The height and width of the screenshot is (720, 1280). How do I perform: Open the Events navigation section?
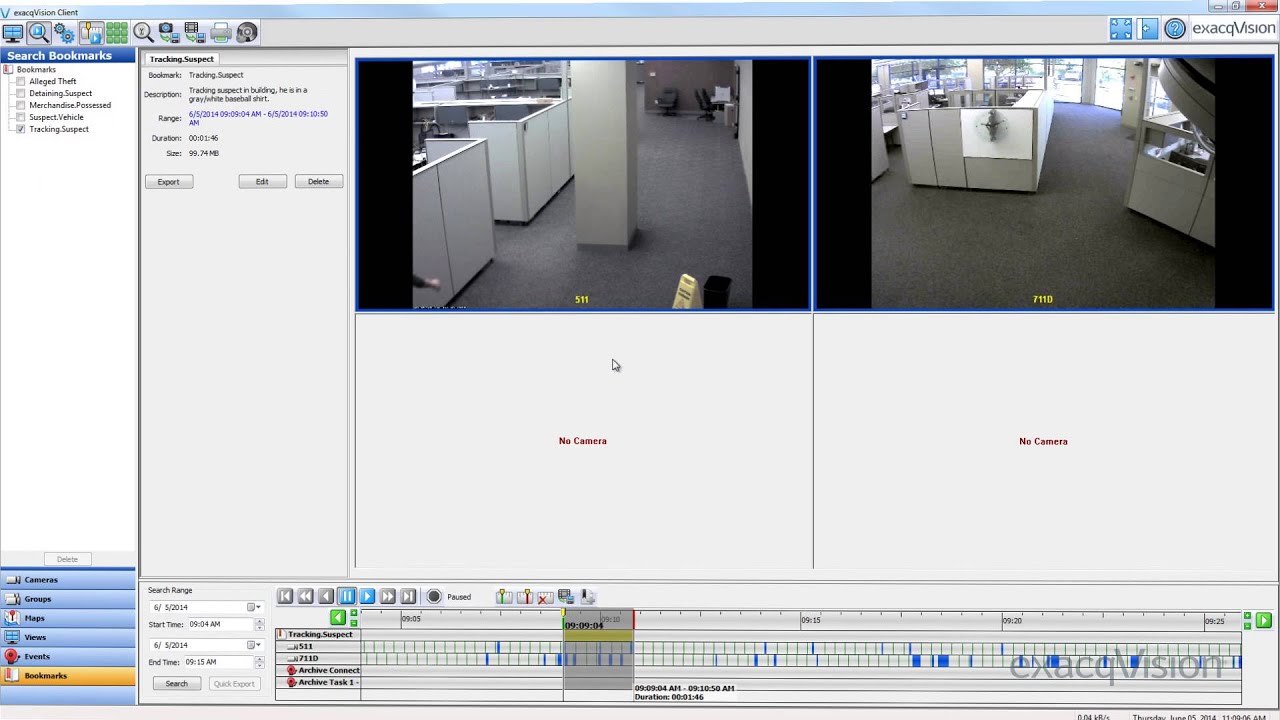68,656
